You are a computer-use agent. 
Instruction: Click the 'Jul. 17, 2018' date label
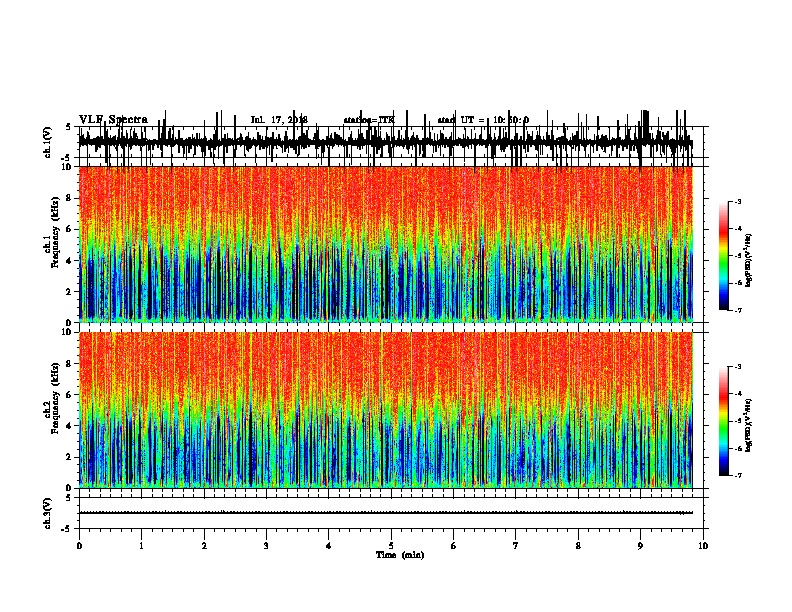tap(279, 120)
